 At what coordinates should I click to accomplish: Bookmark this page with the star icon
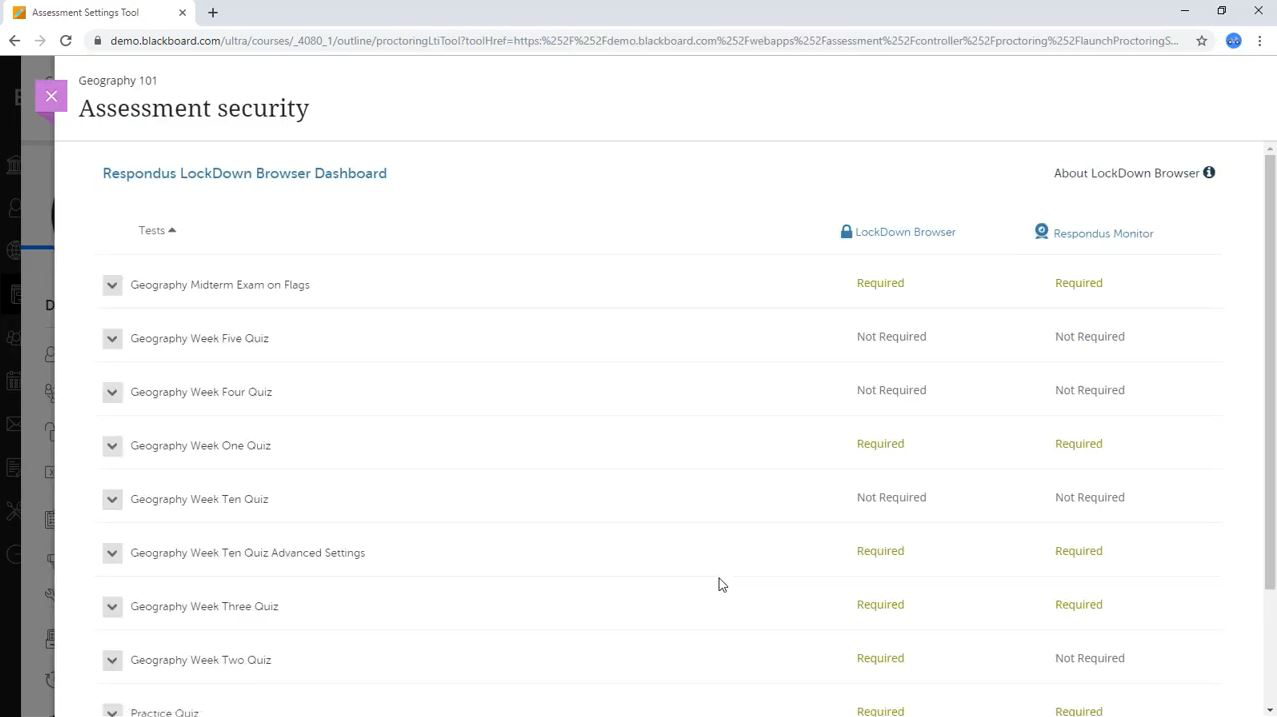pos(1201,41)
